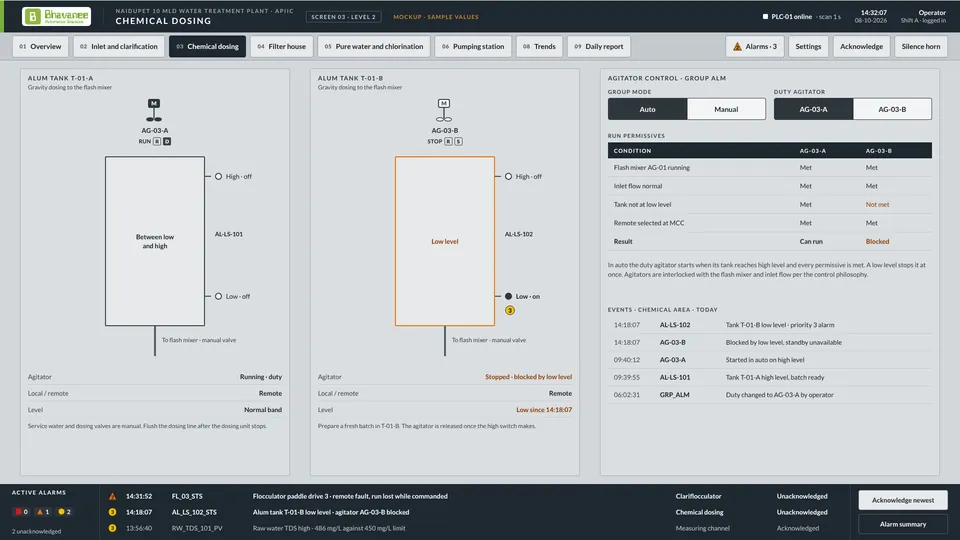This screenshot has height=540, width=960.
Task: Open Settings
Action: tap(808, 47)
